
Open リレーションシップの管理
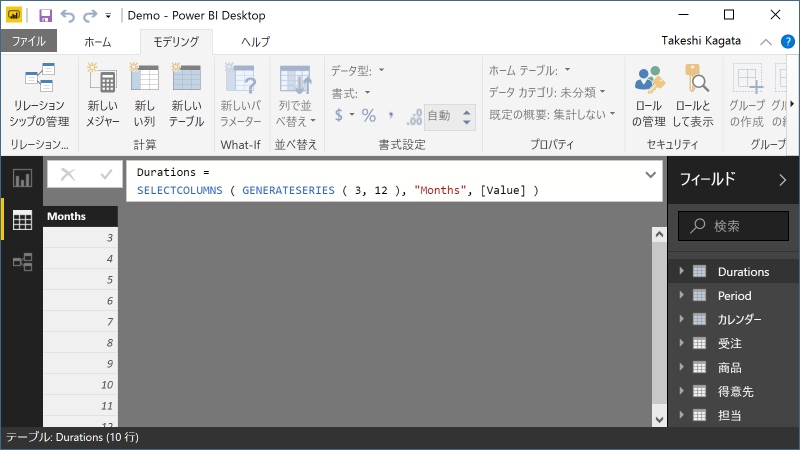[x=39, y=95]
